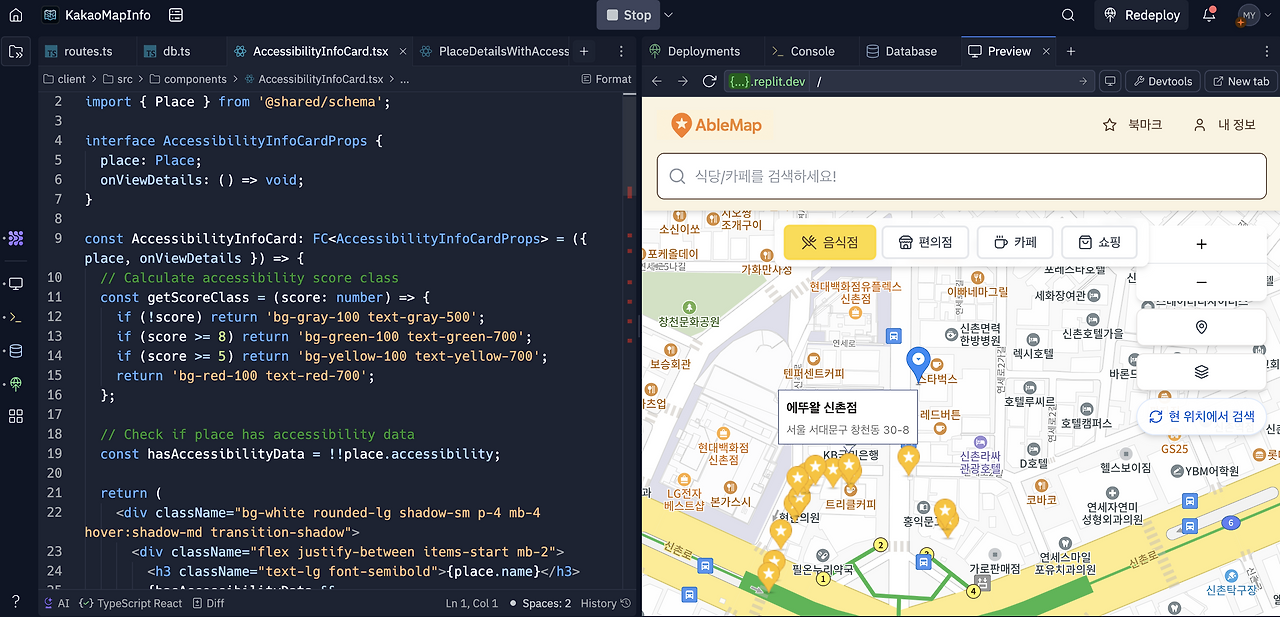The image size is (1280, 617).
Task: Click the components folder in breadcrumb
Action: coord(186,79)
